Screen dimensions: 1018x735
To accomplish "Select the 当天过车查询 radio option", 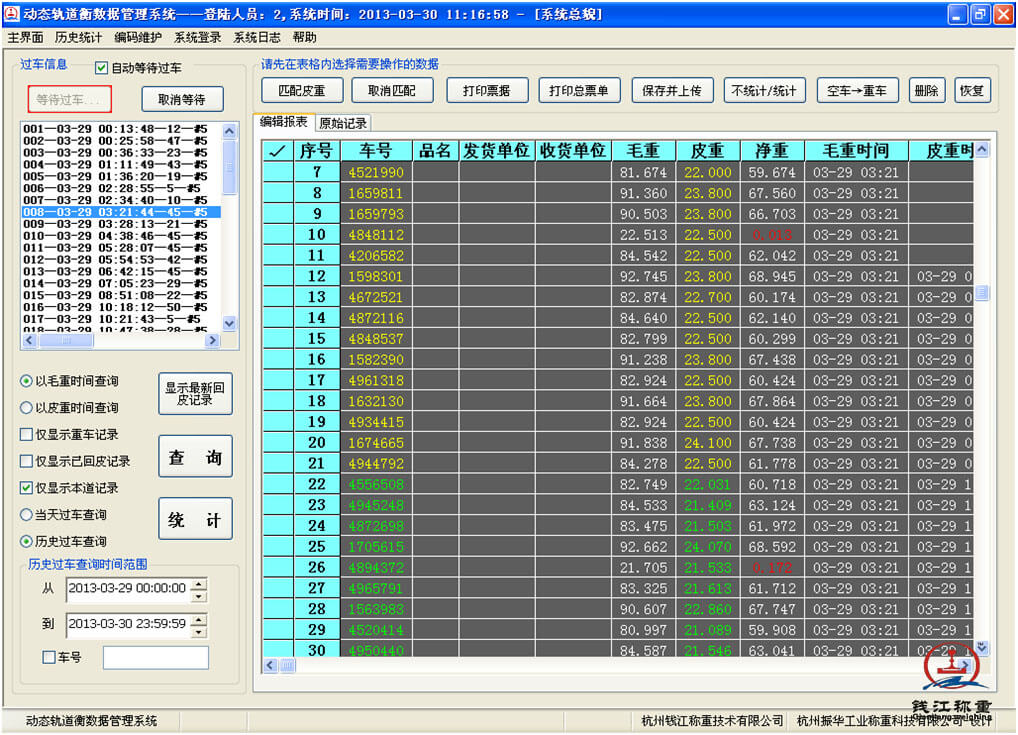I will click(x=26, y=515).
